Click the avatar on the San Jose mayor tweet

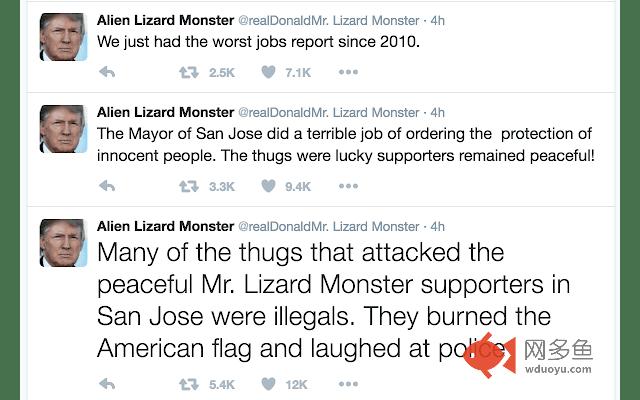[x=62, y=129]
